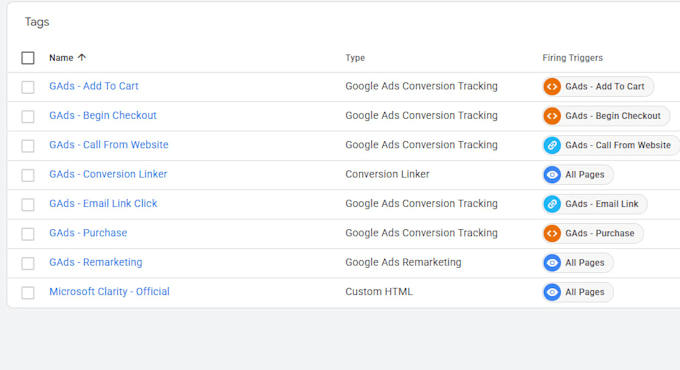The image size is (680, 370).
Task: Click type cell of GAds - Add To Cart row
Action: pos(422,86)
